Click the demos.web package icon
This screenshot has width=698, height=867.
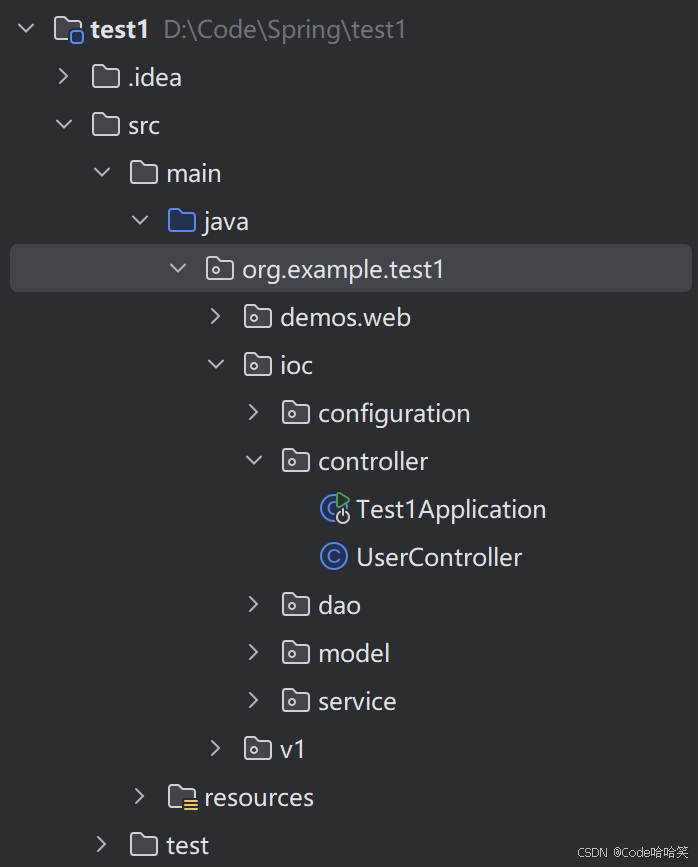pyautogui.click(x=258, y=317)
